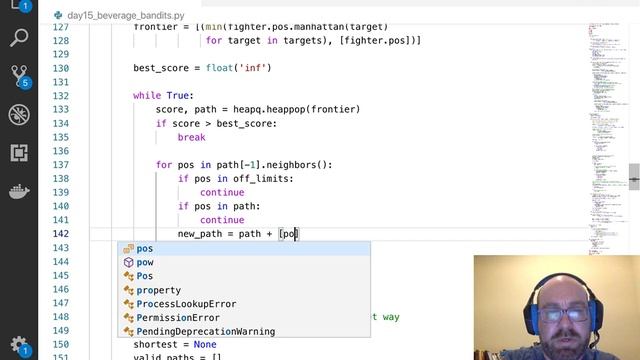Click line number 130 in gutter
This screenshot has height=360, width=640.
click(x=61, y=68)
